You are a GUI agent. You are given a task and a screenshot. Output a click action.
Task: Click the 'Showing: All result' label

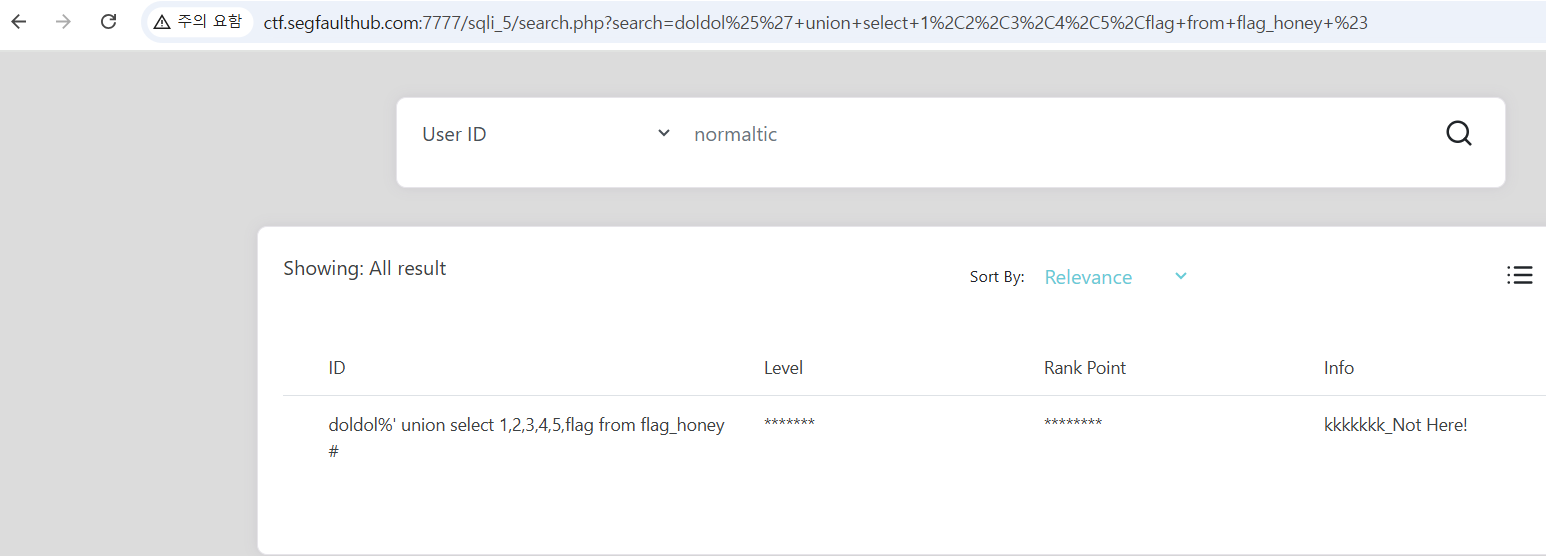click(x=364, y=268)
